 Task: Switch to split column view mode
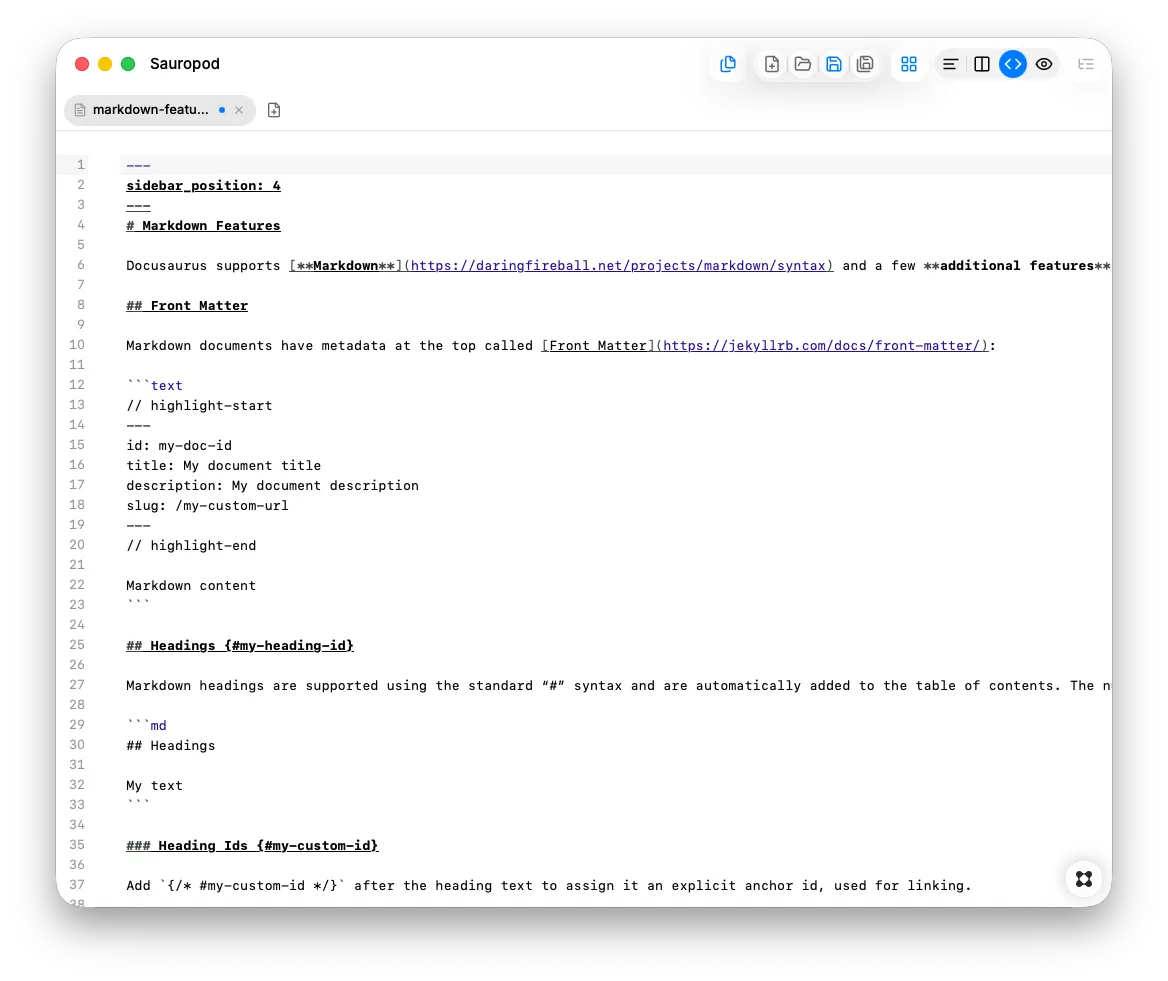coord(982,64)
